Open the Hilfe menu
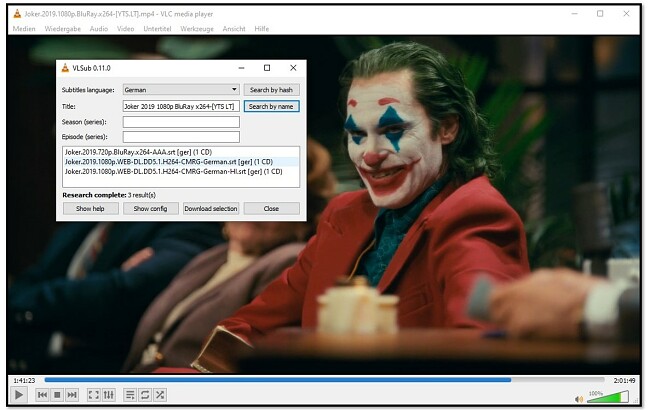This screenshot has height=410, width=650. (x=262, y=29)
